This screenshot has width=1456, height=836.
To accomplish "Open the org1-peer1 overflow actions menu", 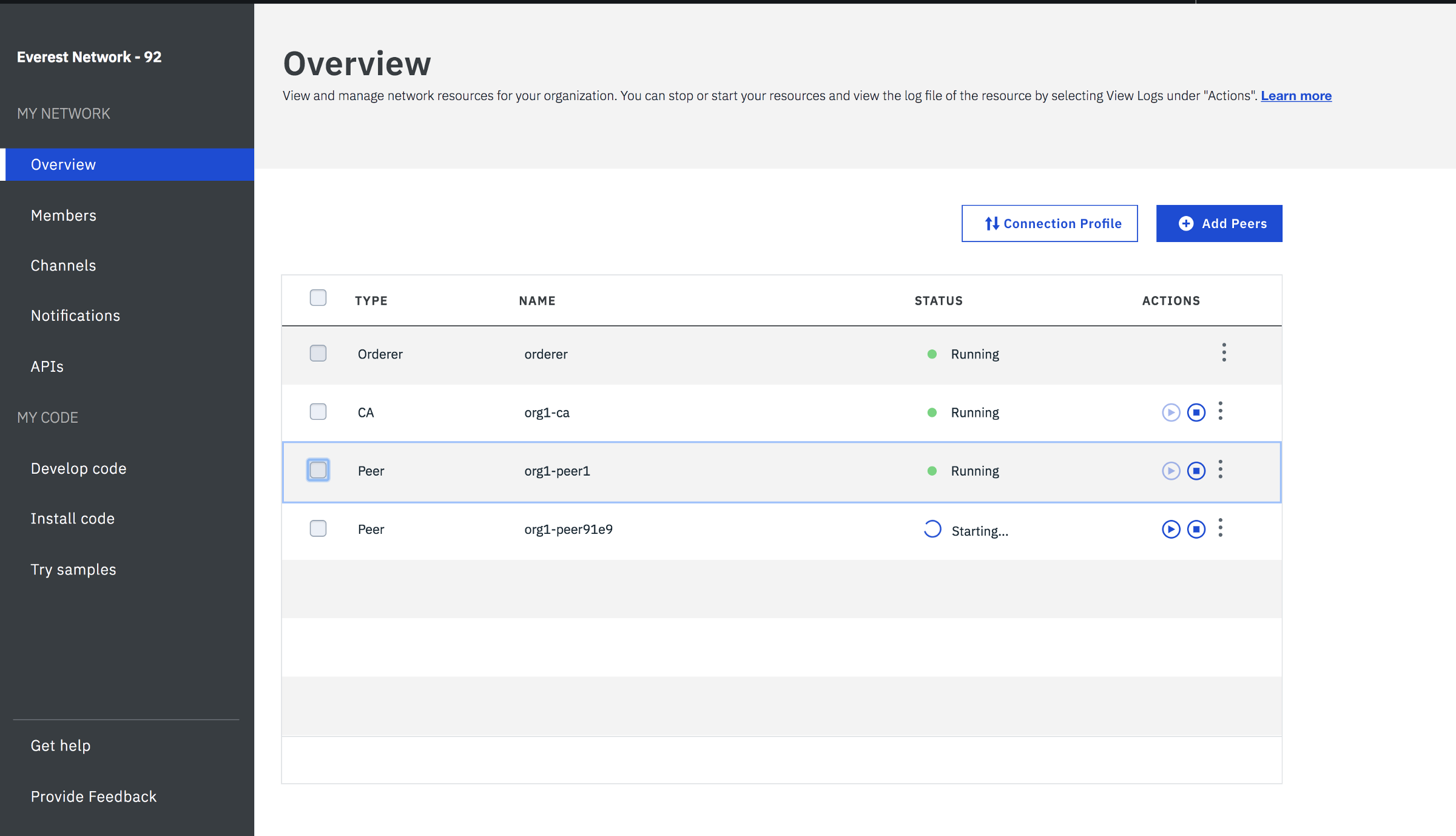I will pyautogui.click(x=1220, y=469).
